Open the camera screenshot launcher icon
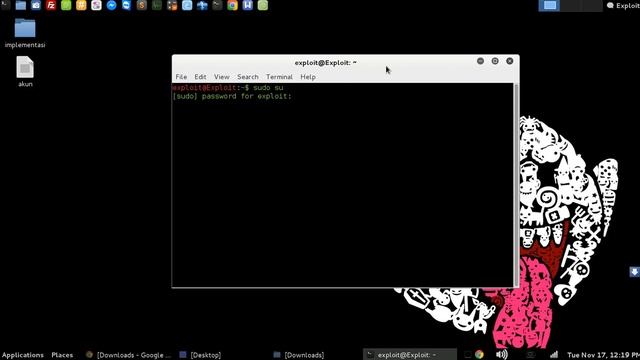The image size is (640, 360). (36, 5)
